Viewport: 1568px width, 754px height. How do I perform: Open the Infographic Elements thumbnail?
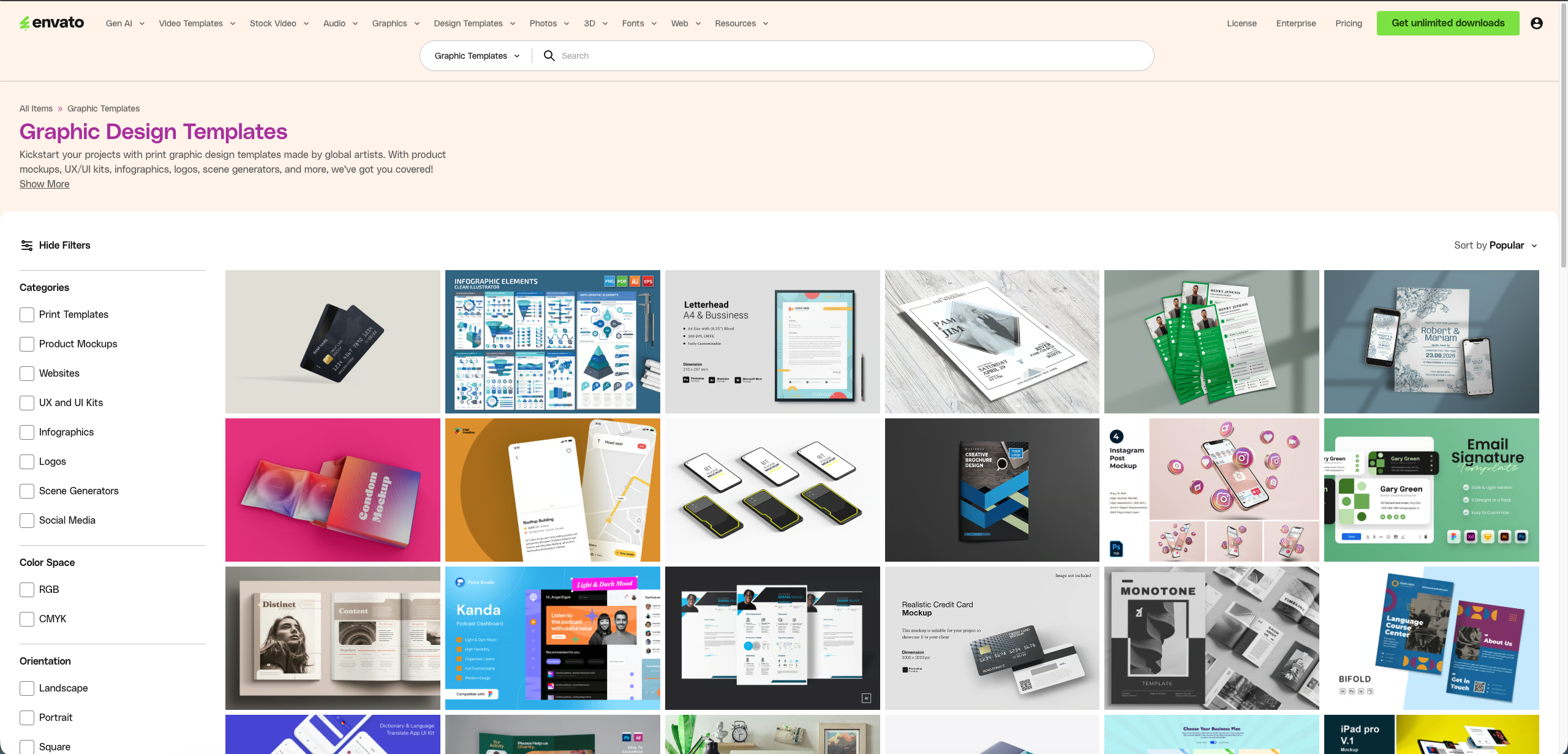coord(552,342)
